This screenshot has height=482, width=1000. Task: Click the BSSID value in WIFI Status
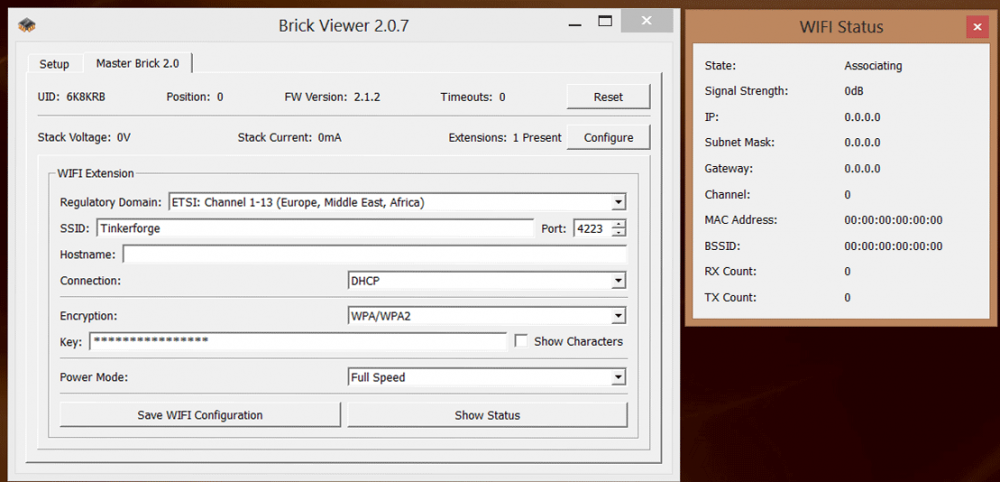point(893,246)
